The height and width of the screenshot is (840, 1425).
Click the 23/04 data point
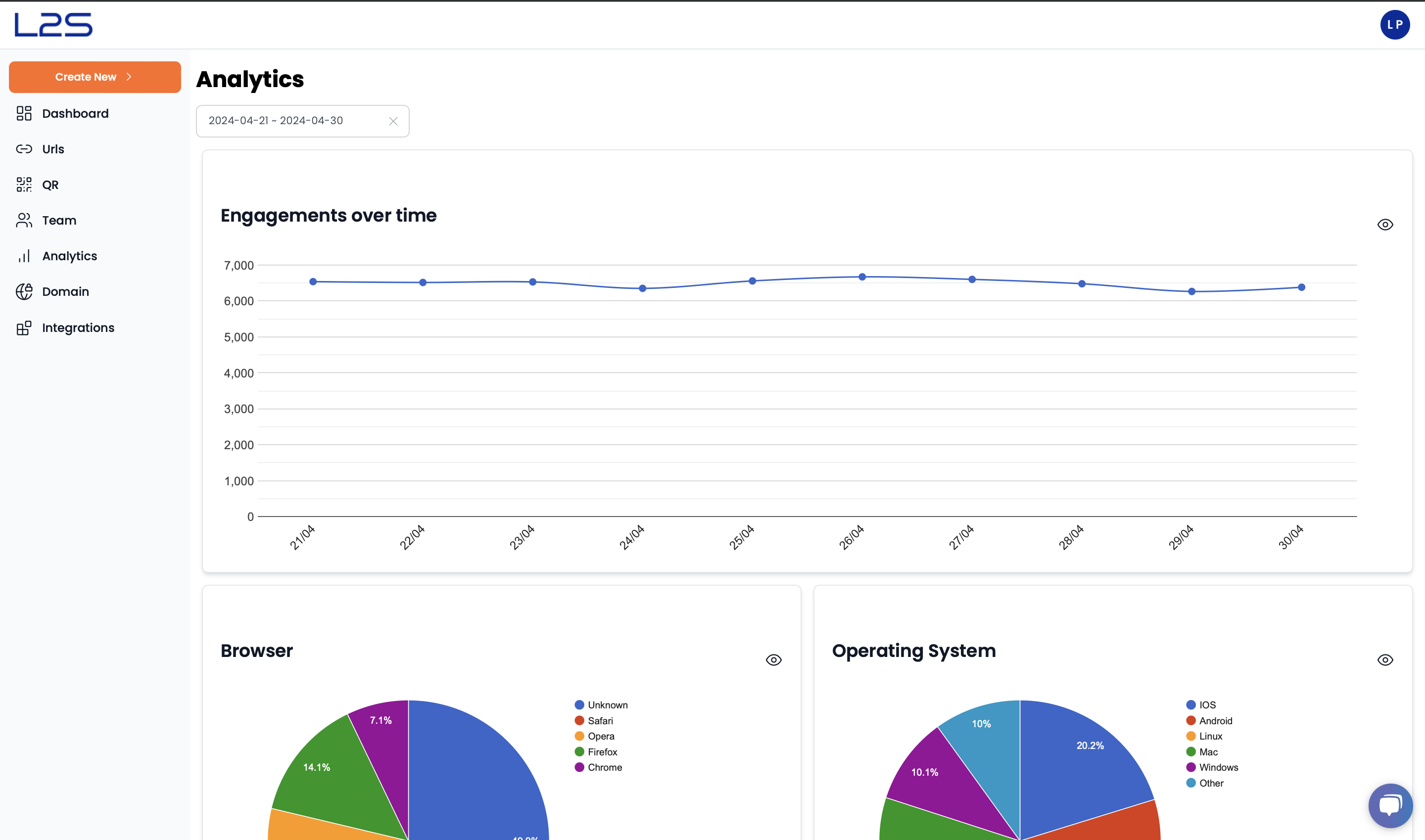533,282
